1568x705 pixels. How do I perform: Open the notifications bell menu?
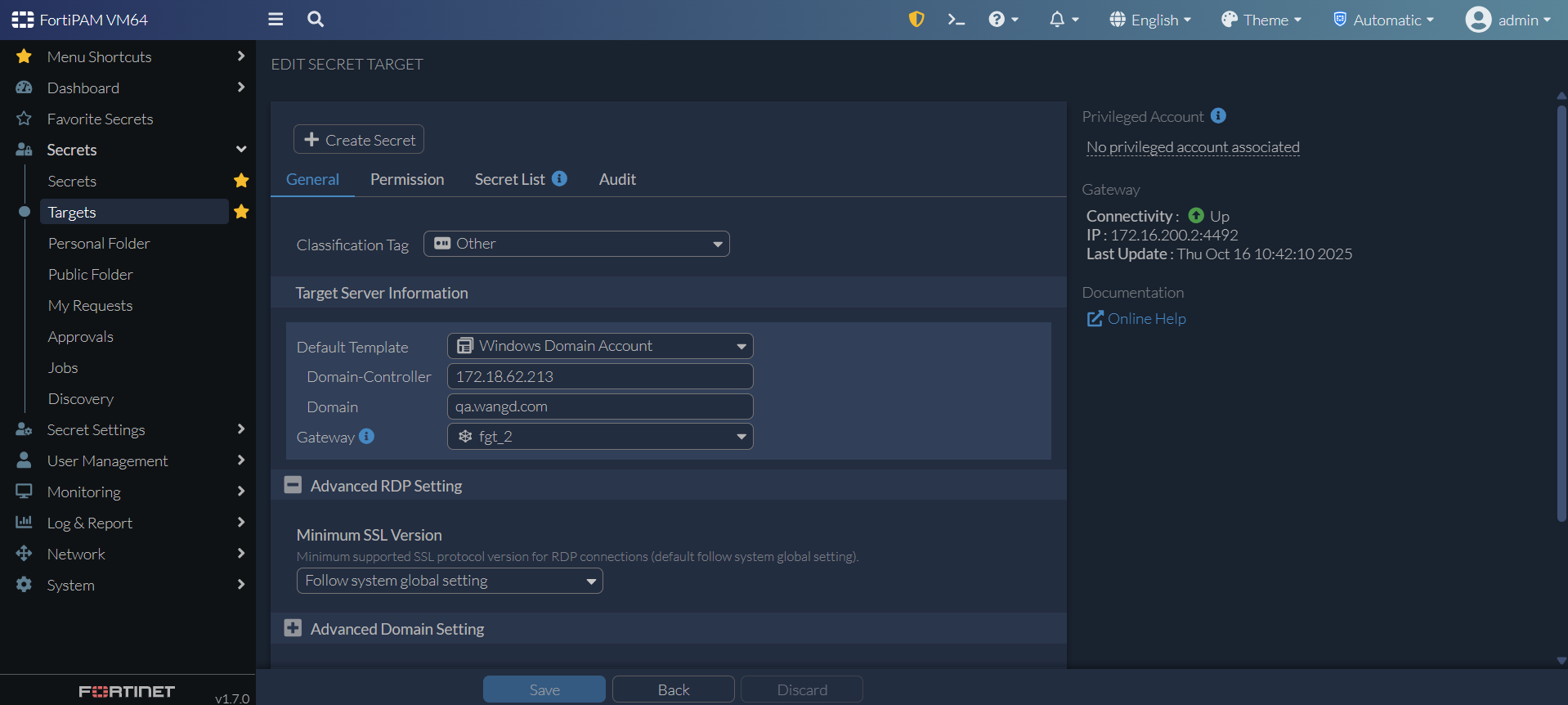click(x=1064, y=20)
